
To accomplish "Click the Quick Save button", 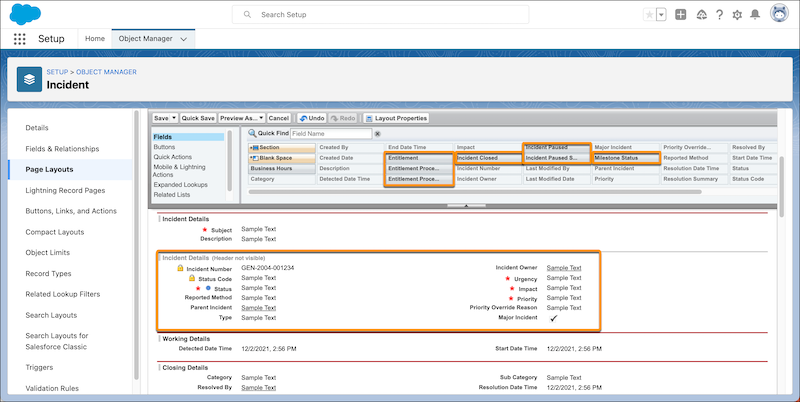I will point(198,118).
